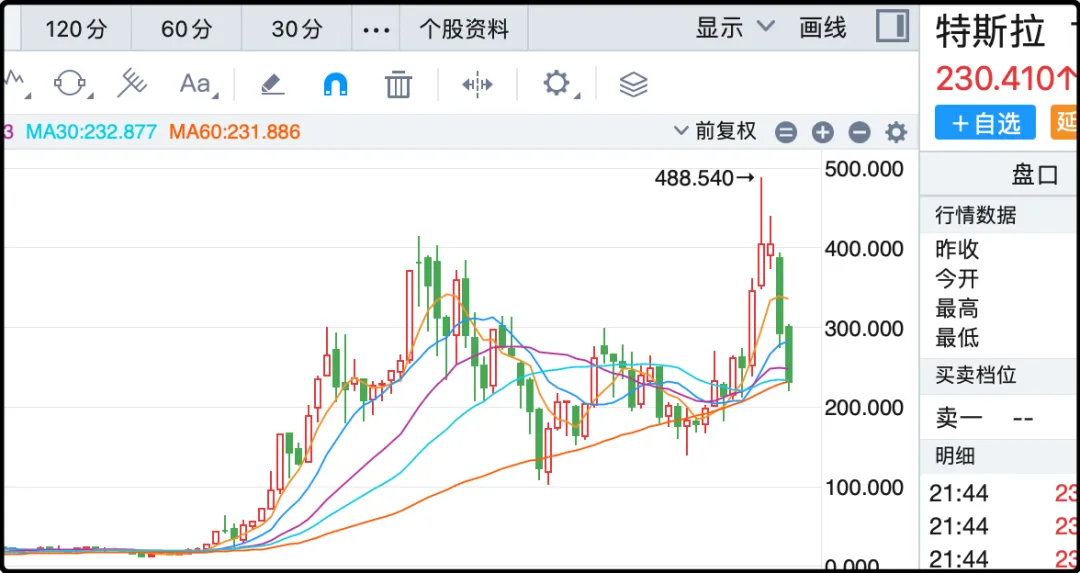
Task: Toggle the right side panel layout
Action: click(x=891, y=27)
